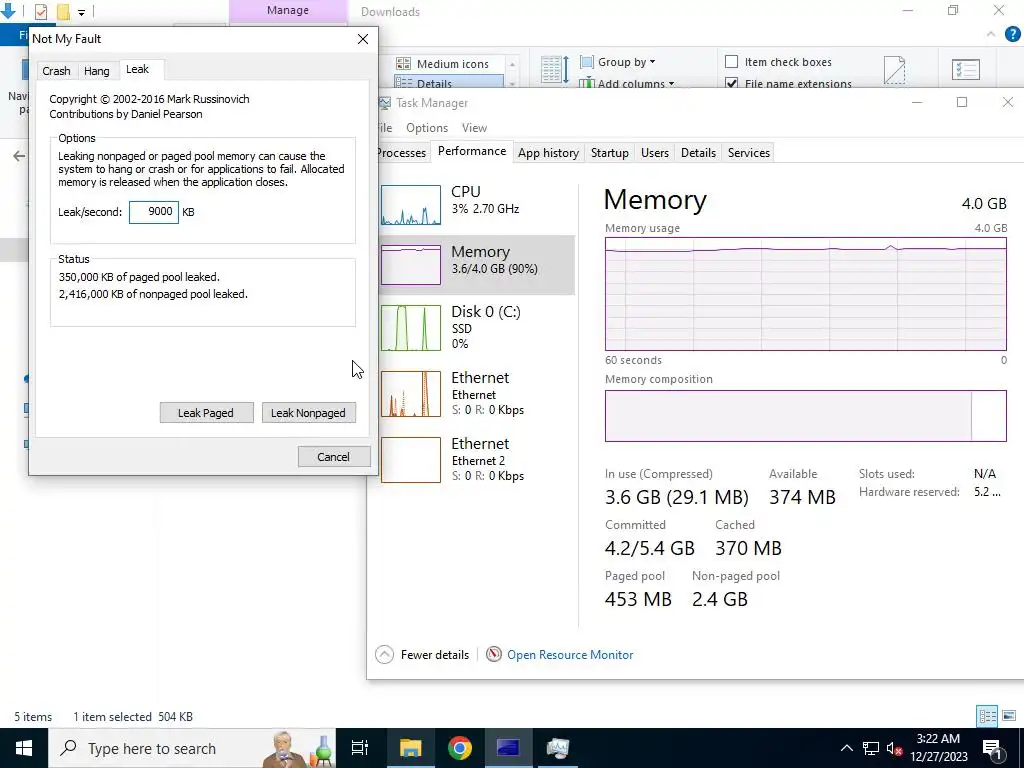Screen dimensions: 1024x768
Task: Click the Hide selected items icon
Action: tap(894, 70)
